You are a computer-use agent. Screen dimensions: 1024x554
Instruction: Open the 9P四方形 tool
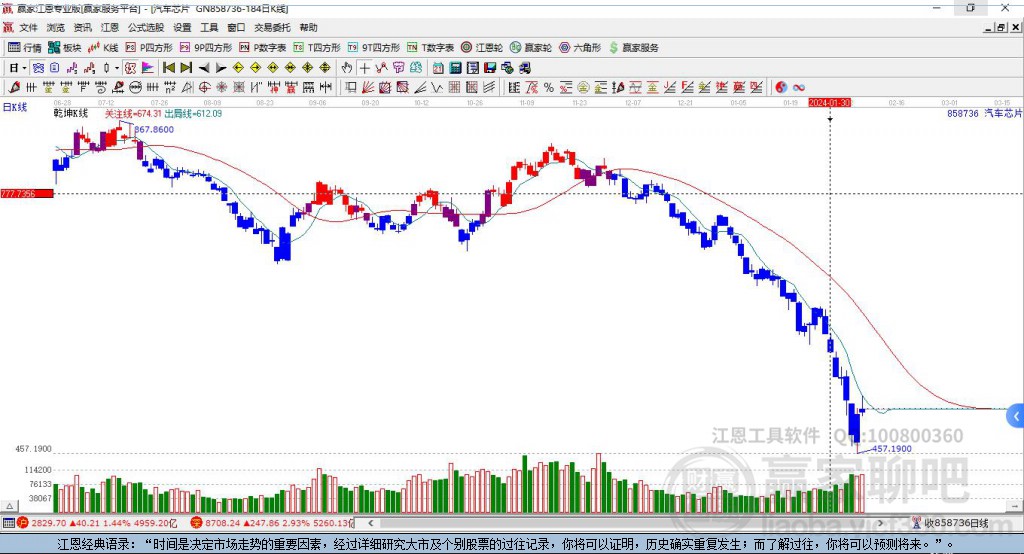206,48
